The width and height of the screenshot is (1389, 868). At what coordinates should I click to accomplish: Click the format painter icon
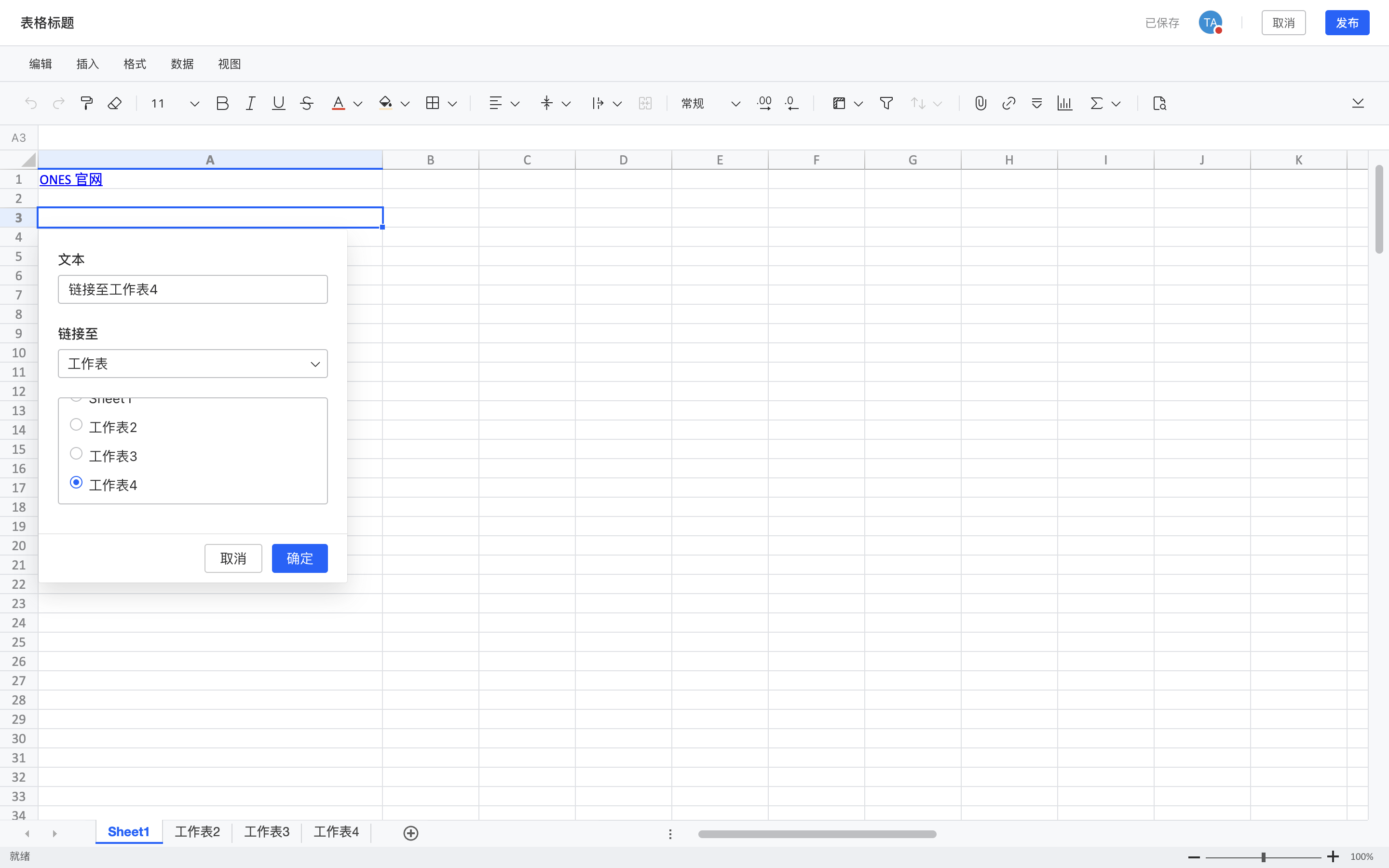click(87, 103)
